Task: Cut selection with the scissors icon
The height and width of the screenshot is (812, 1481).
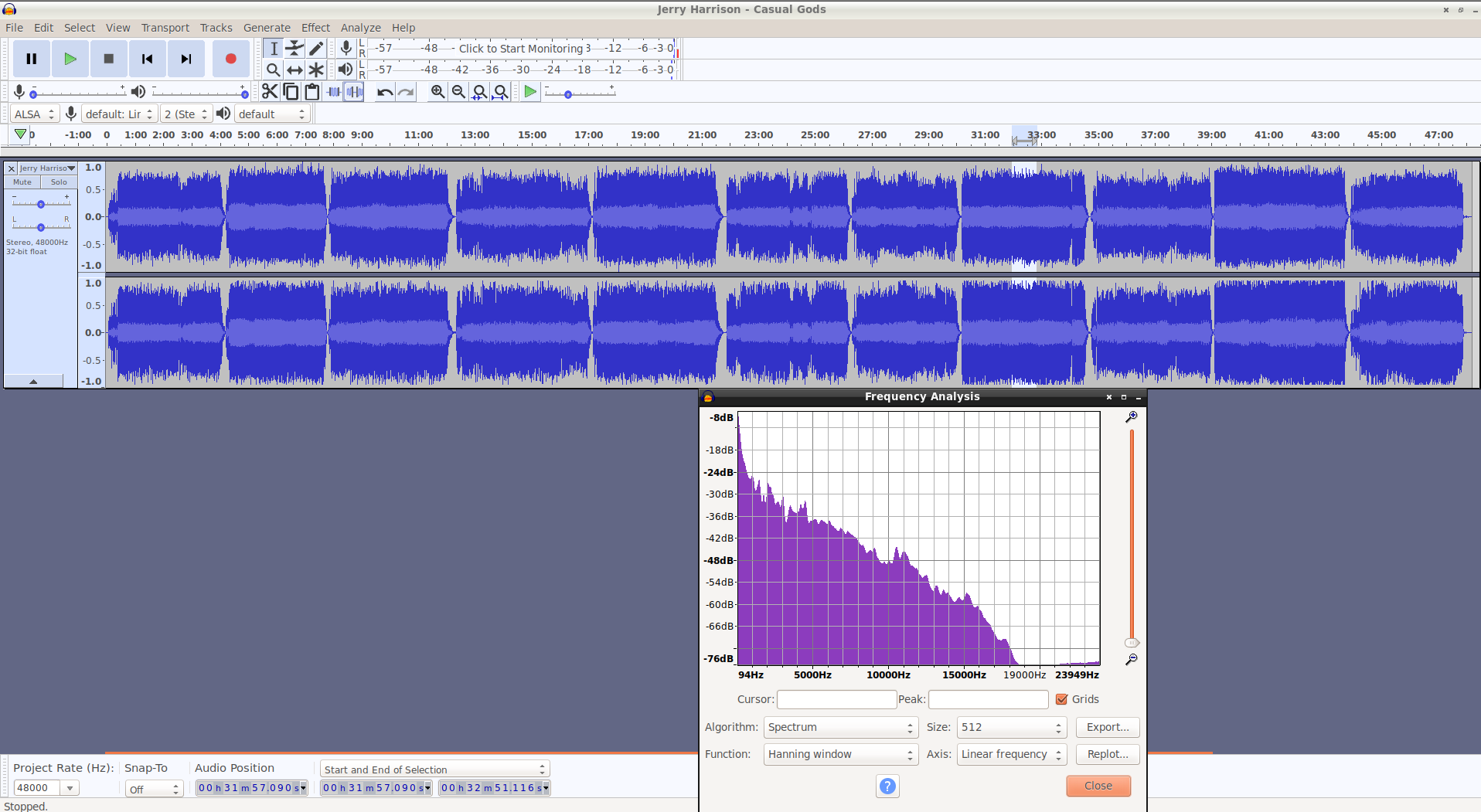Action: [x=270, y=92]
